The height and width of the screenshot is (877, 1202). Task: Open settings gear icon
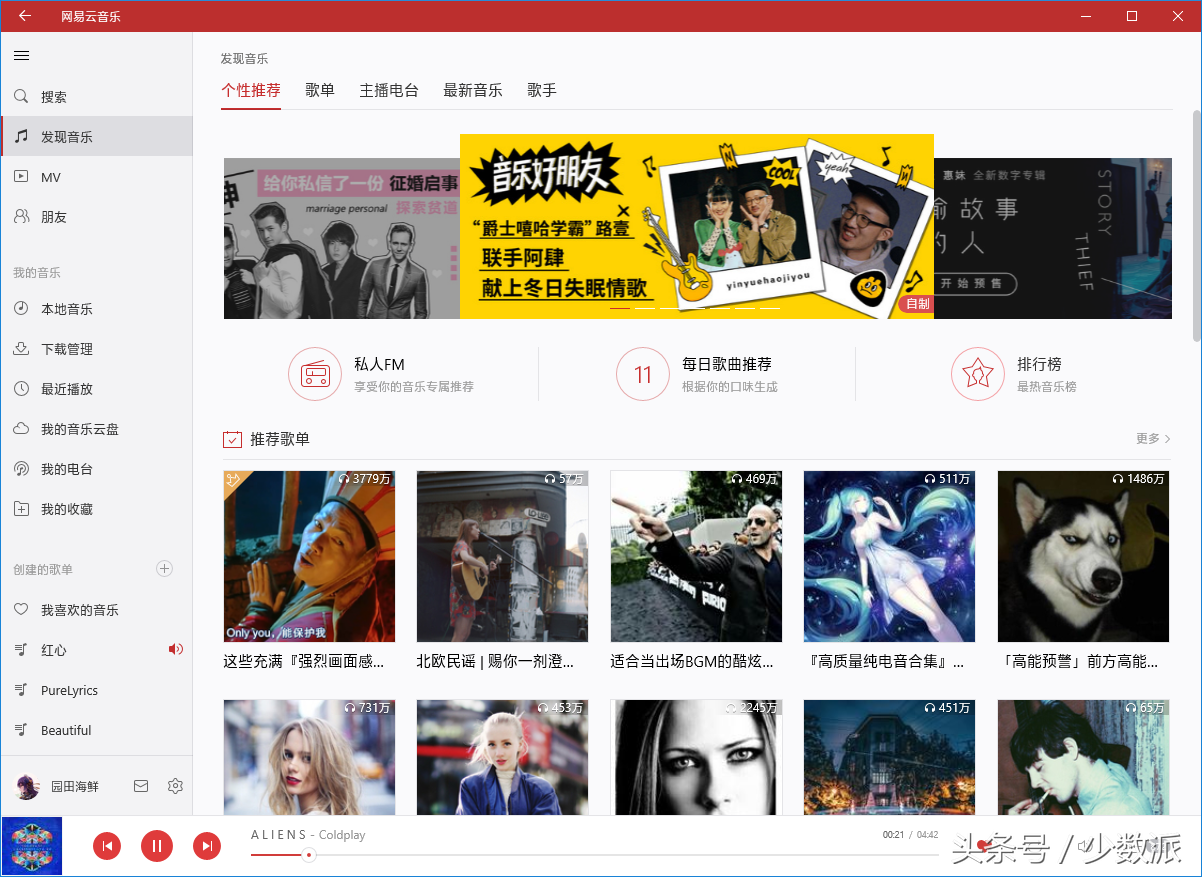click(x=175, y=786)
